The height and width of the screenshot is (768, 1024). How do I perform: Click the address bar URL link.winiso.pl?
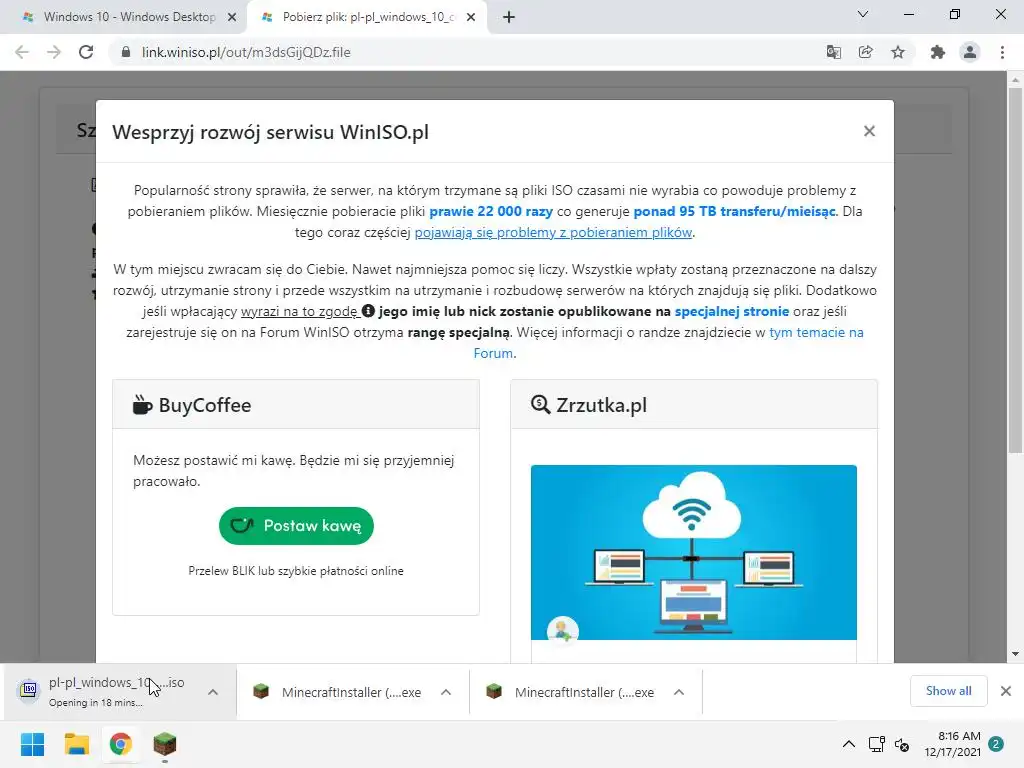click(x=246, y=52)
